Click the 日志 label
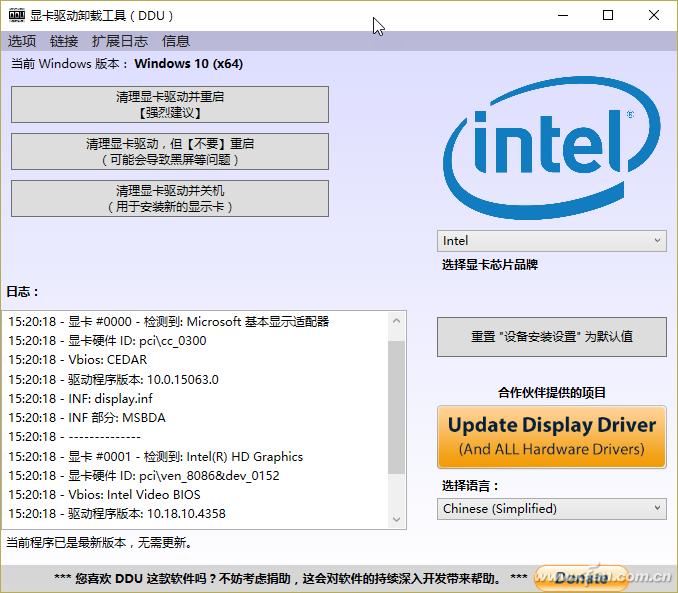Viewport: 678px width, 593px height. click(x=22, y=292)
